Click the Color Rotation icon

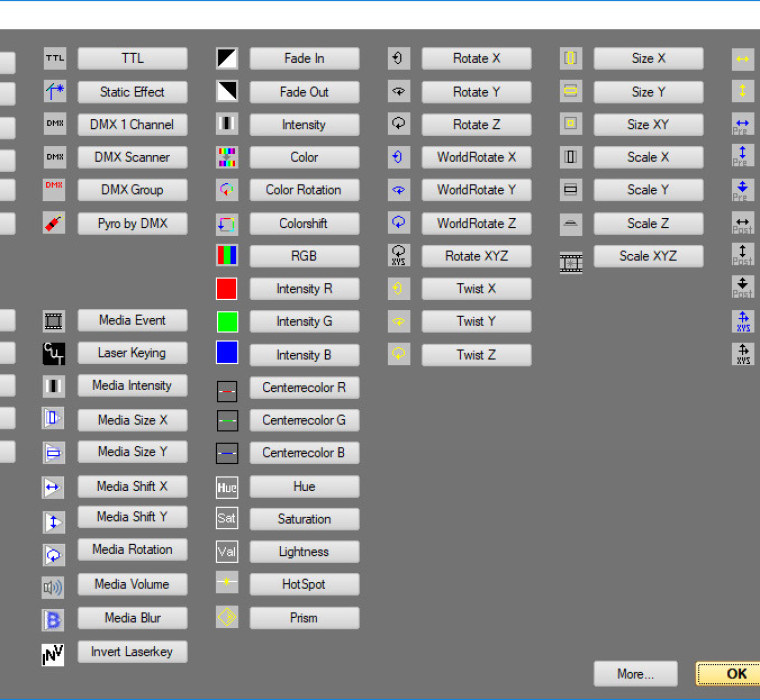click(227, 190)
